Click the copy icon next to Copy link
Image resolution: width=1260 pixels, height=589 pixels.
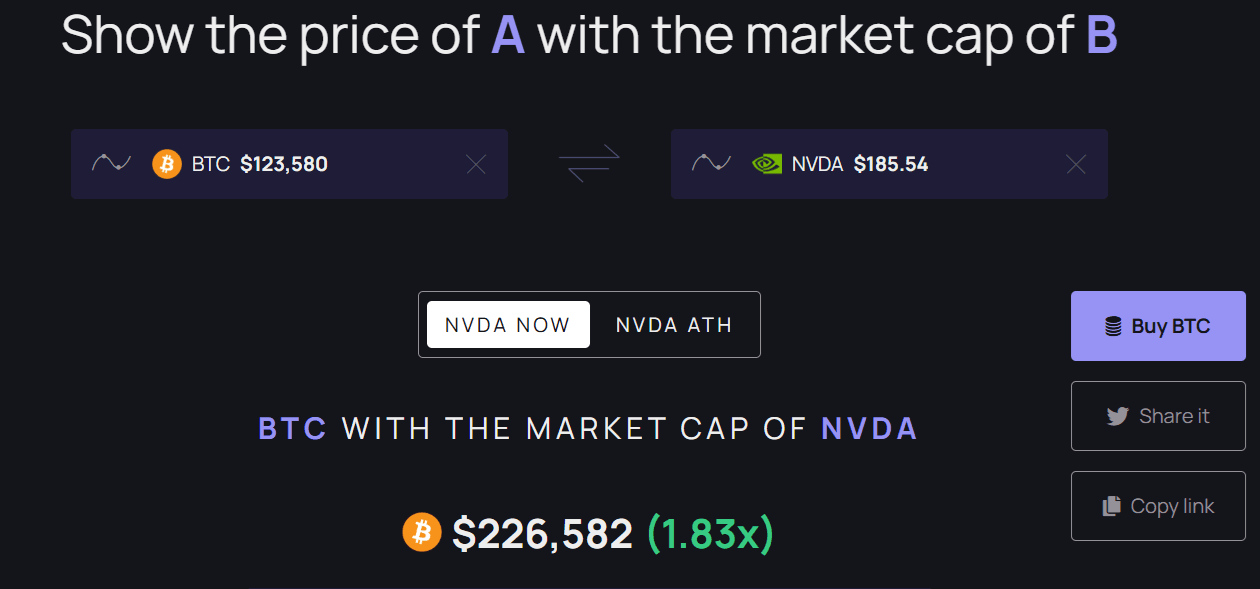[1111, 506]
